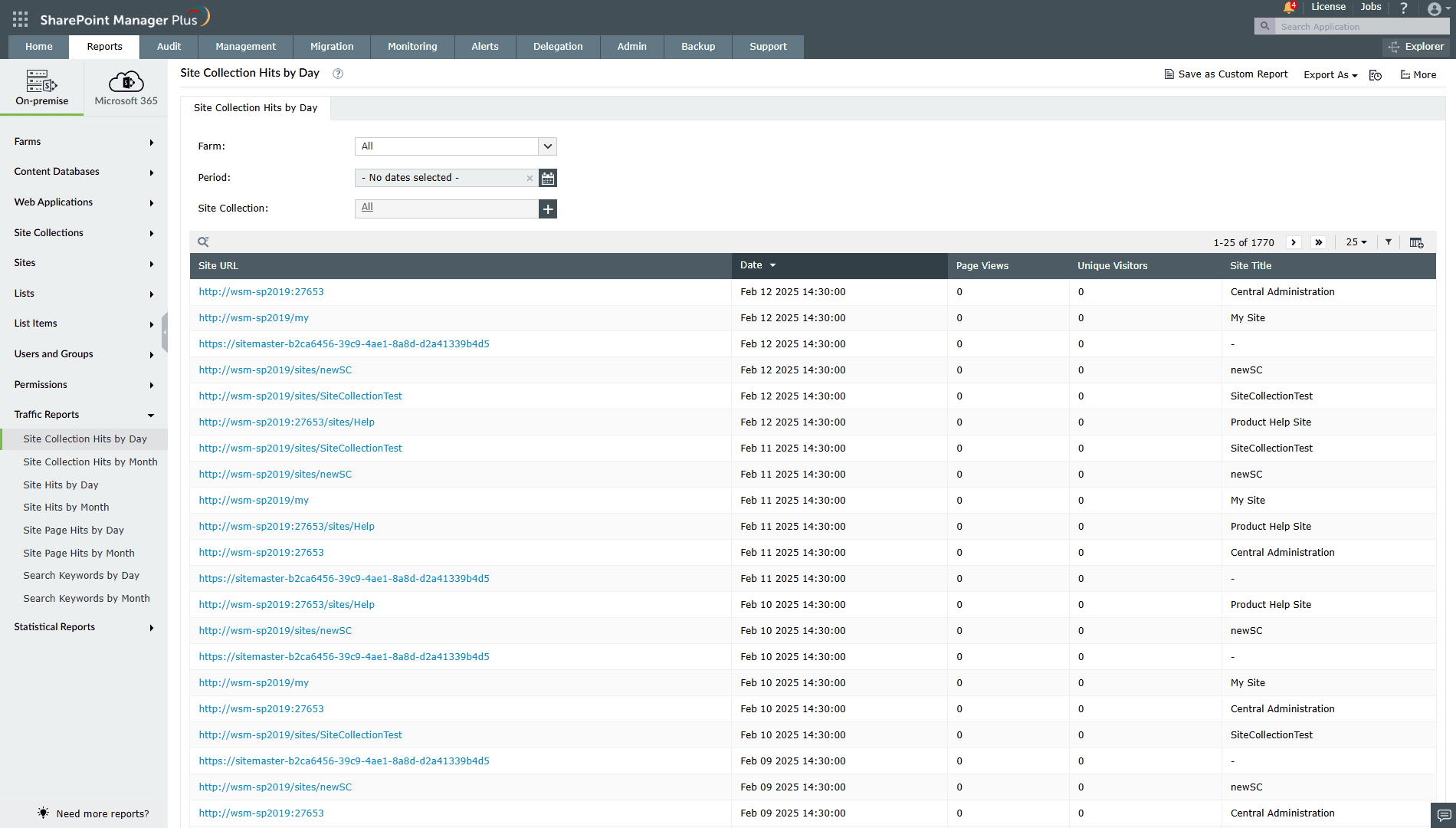Expand the Web Applications menu
1456x828 pixels.
84,202
